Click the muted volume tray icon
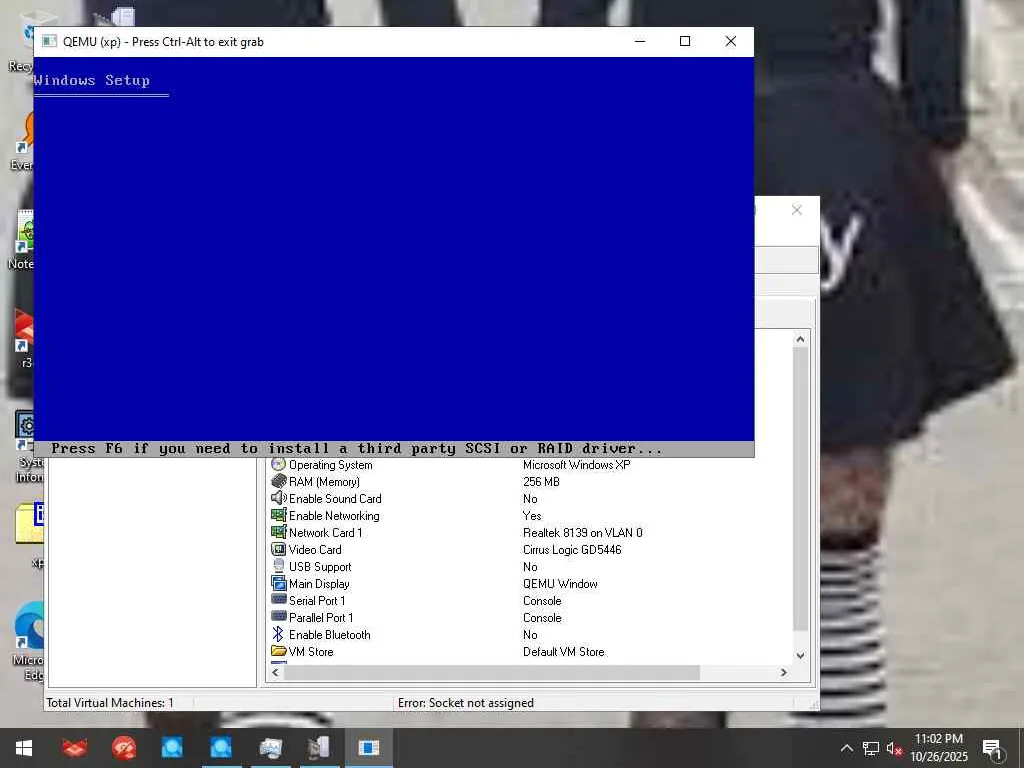 894,748
